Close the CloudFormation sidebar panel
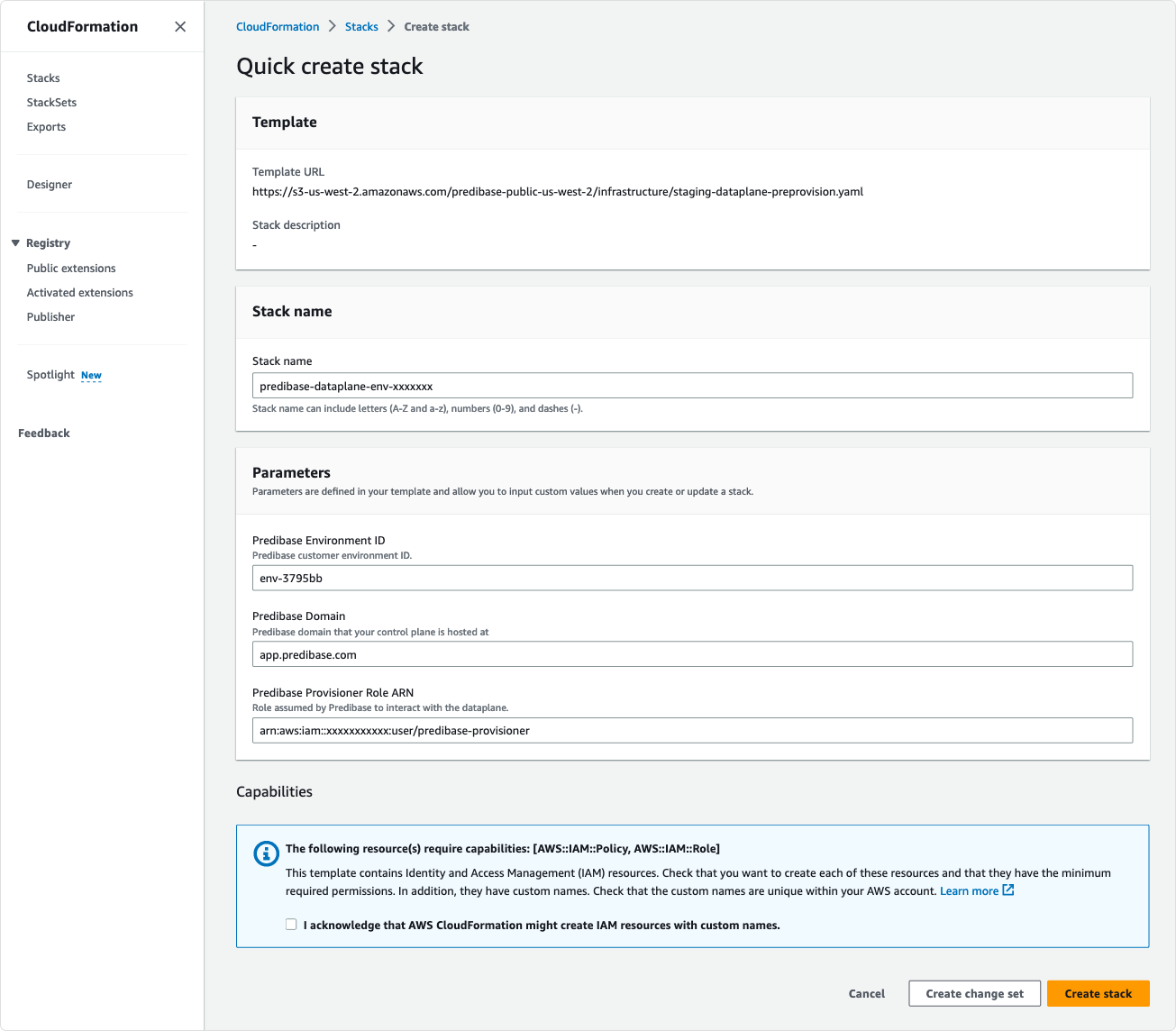The height and width of the screenshot is (1031, 1176). click(180, 26)
